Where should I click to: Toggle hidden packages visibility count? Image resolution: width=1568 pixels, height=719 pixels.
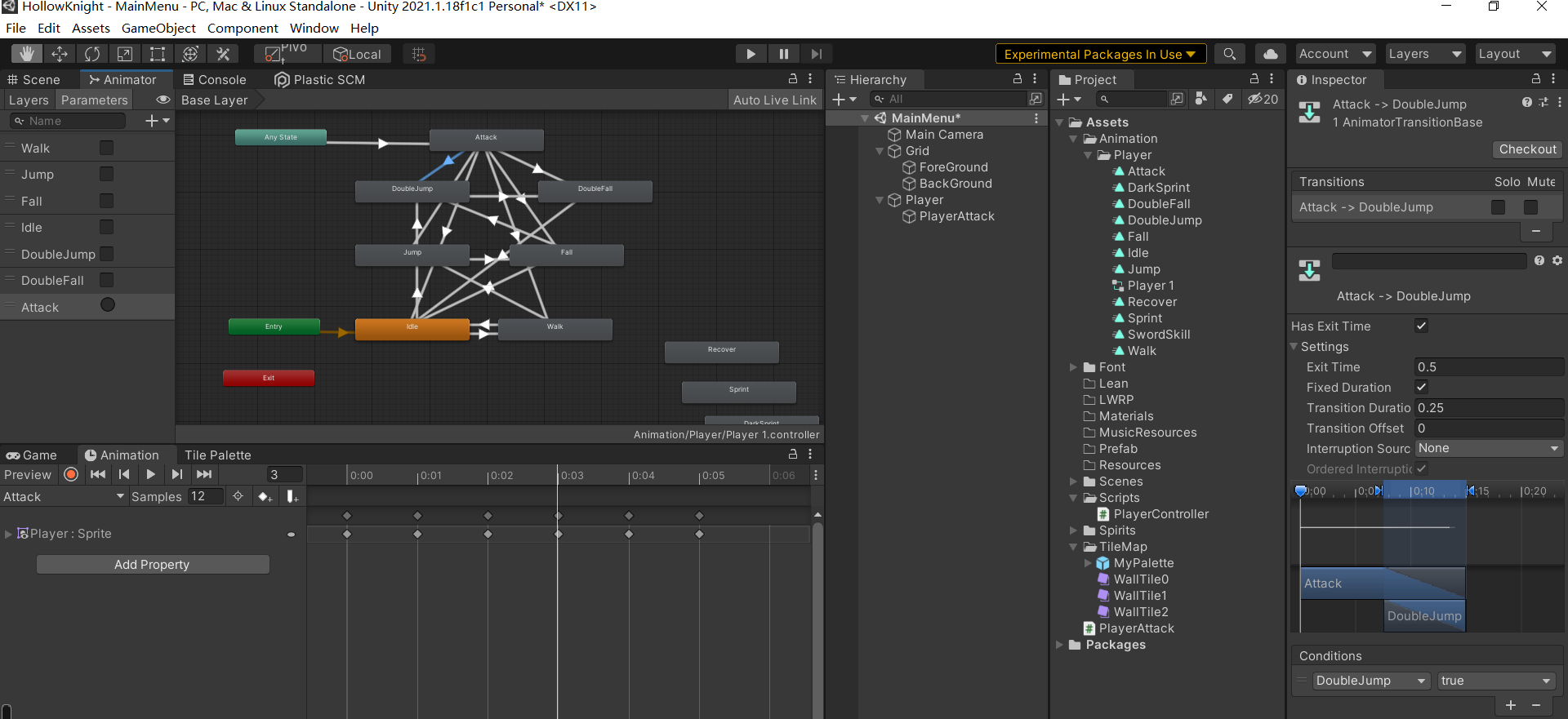click(1263, 99)
